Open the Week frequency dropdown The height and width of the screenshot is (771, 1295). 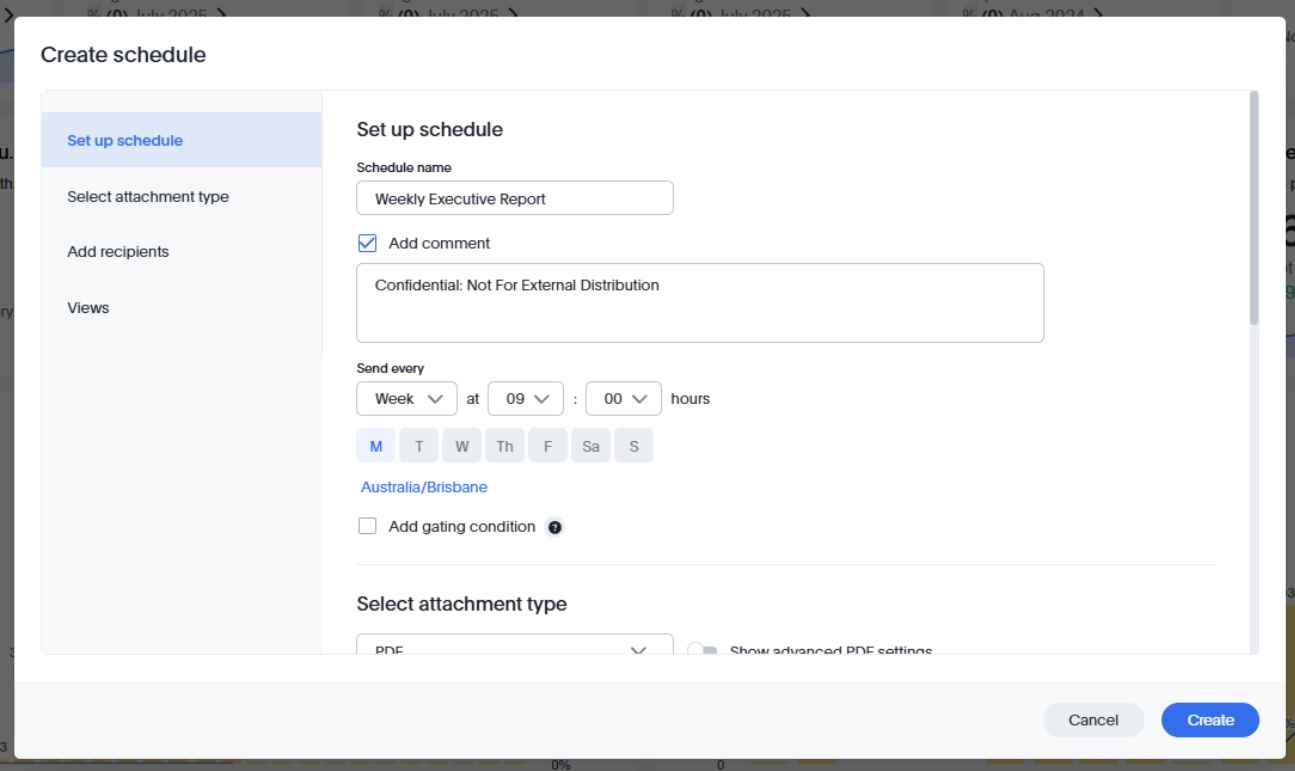[x=407, y=398]
